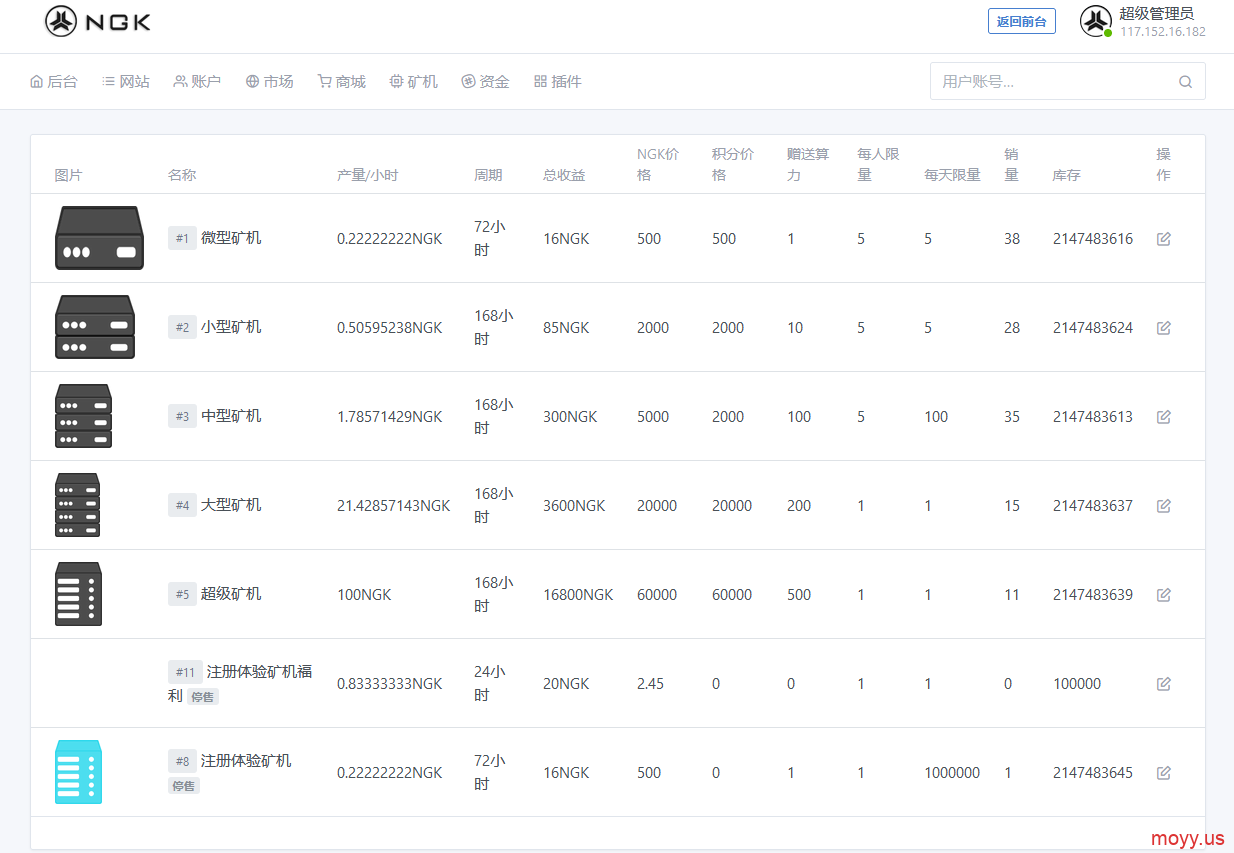The height and width of the screenshot is (853, 1234).
Task: Click the 超级矿机 name
Action: tap(231, 594)
